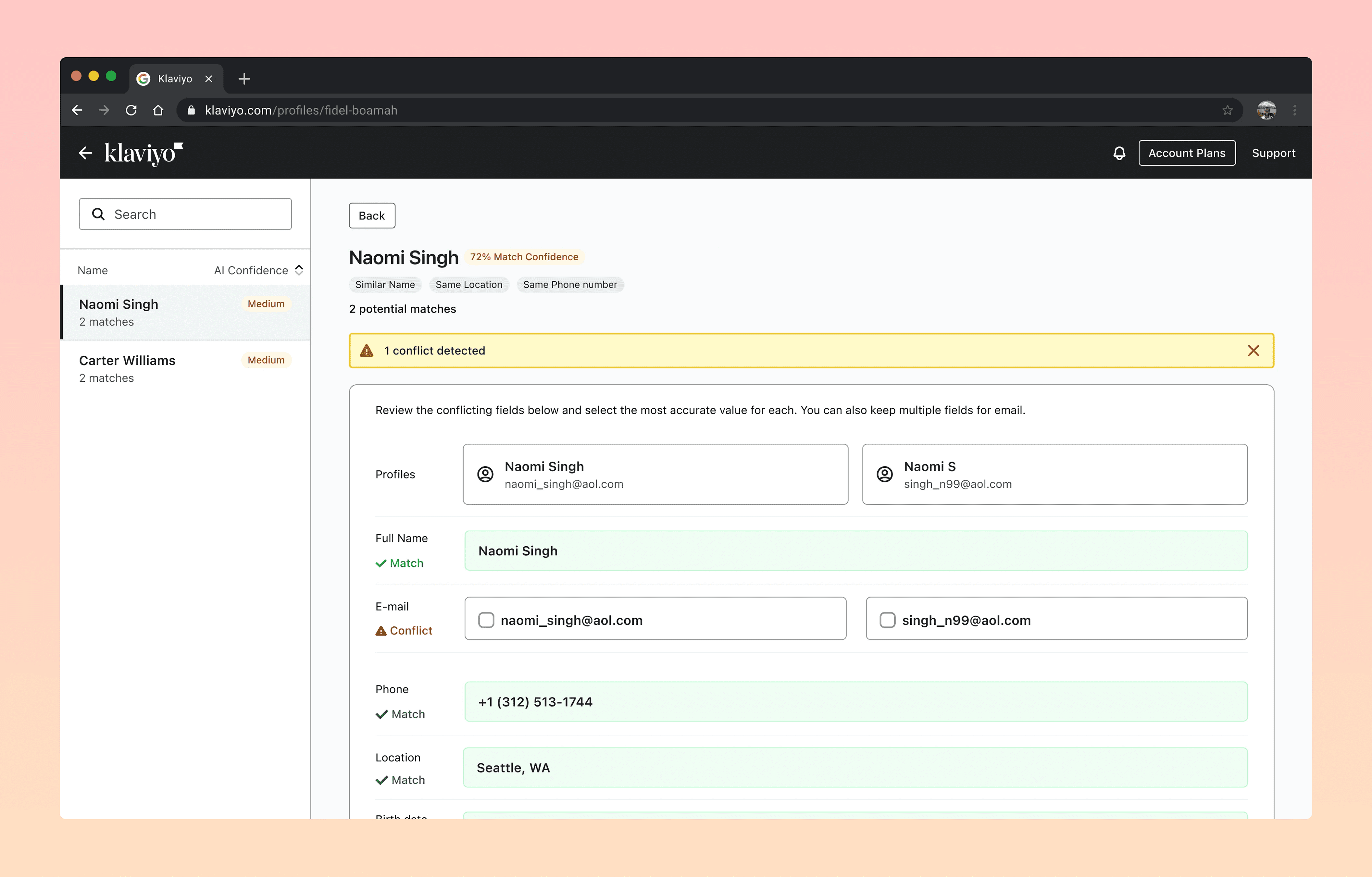Bookmark this page with star icon
The width and height of the screenshot is (1372, 877).
[x=1227, y=110]
